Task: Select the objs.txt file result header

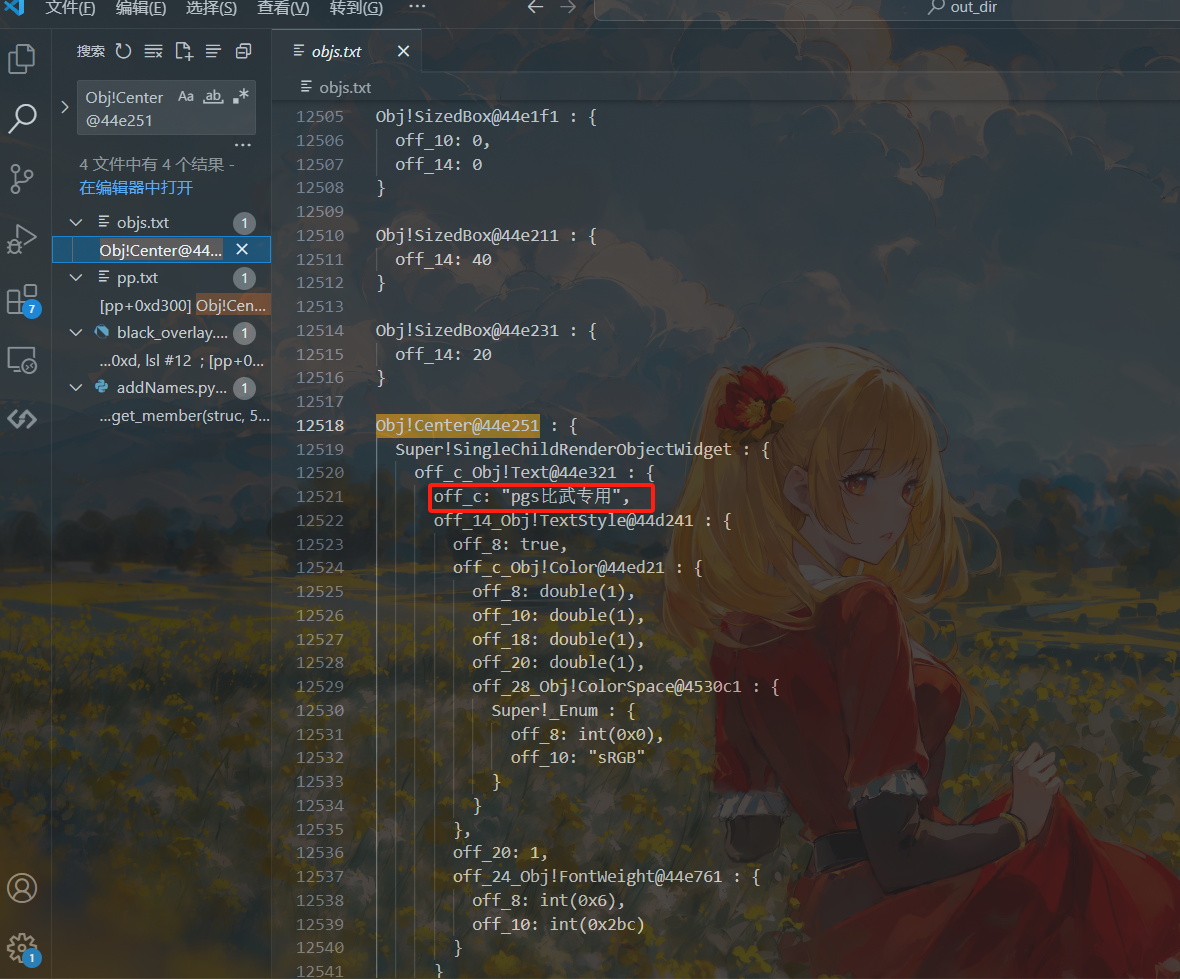Action: pyautogui.click(x=143, y=222)
